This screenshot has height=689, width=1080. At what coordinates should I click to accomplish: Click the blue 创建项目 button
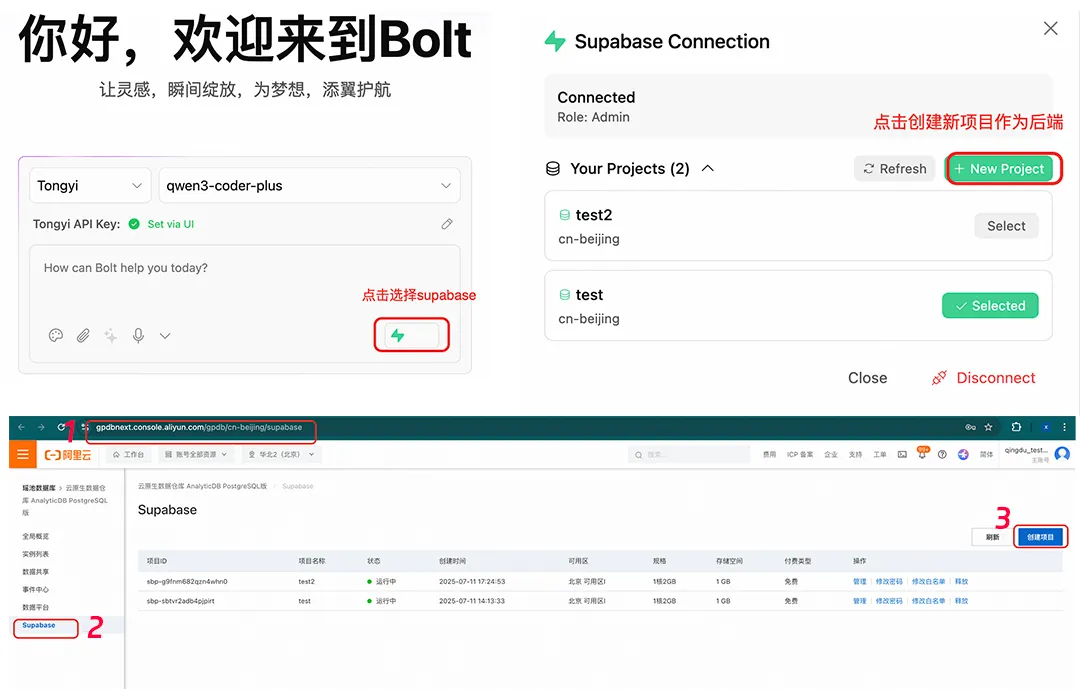tap(1040, 537)
